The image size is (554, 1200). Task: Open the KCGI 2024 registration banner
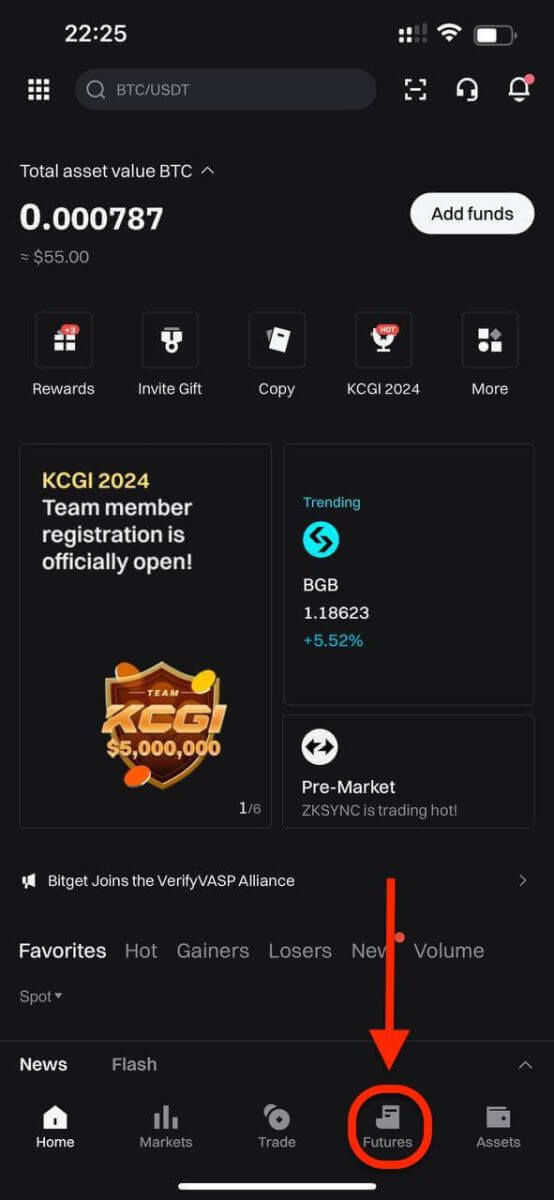pyautogui.click(x=145, y=636)
